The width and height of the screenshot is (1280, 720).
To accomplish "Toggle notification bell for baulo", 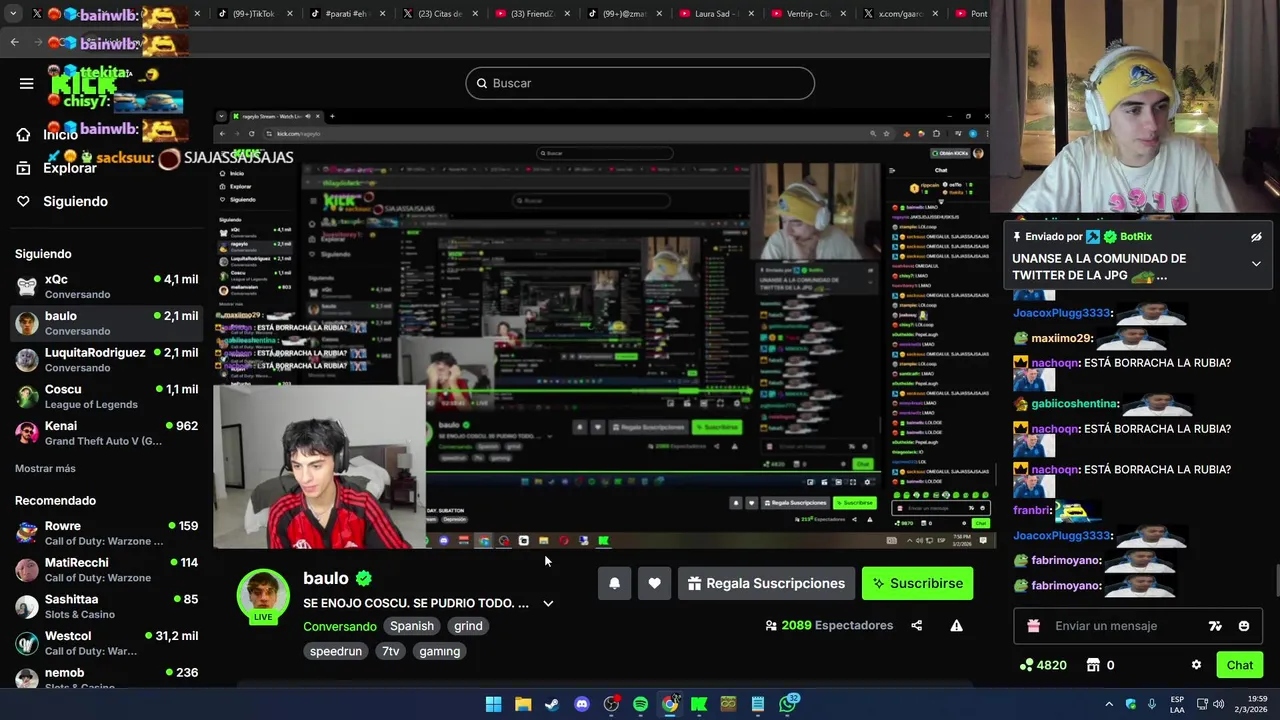I will pyautogui.click(x=615, y=584).
